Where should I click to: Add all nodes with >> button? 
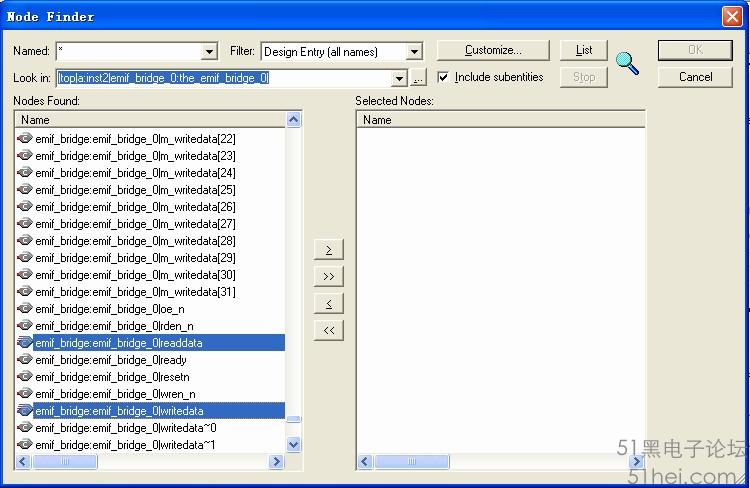(329, 277)
